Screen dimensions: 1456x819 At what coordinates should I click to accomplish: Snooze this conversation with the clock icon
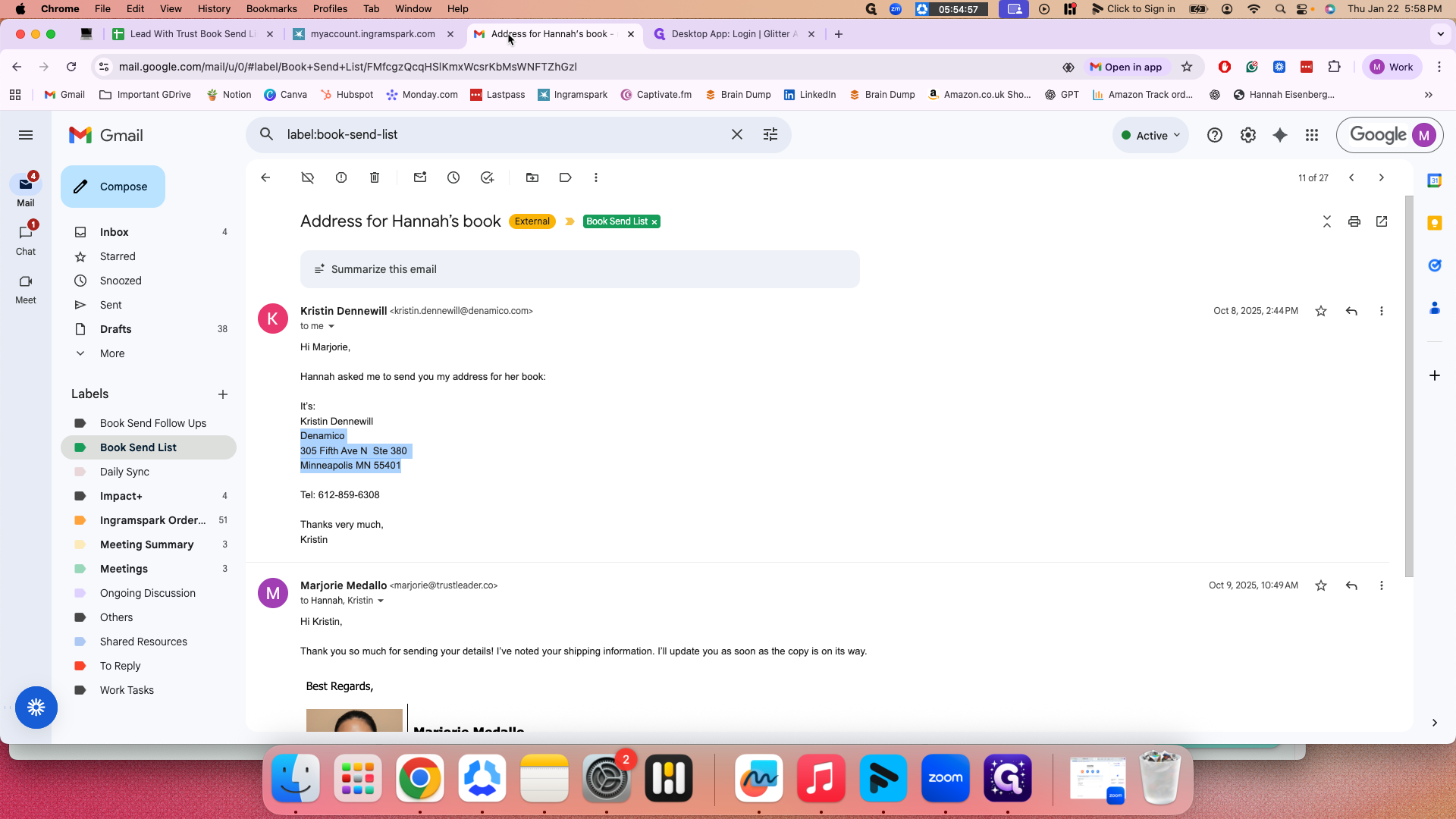pyautogui.click(x=453, y=177)
